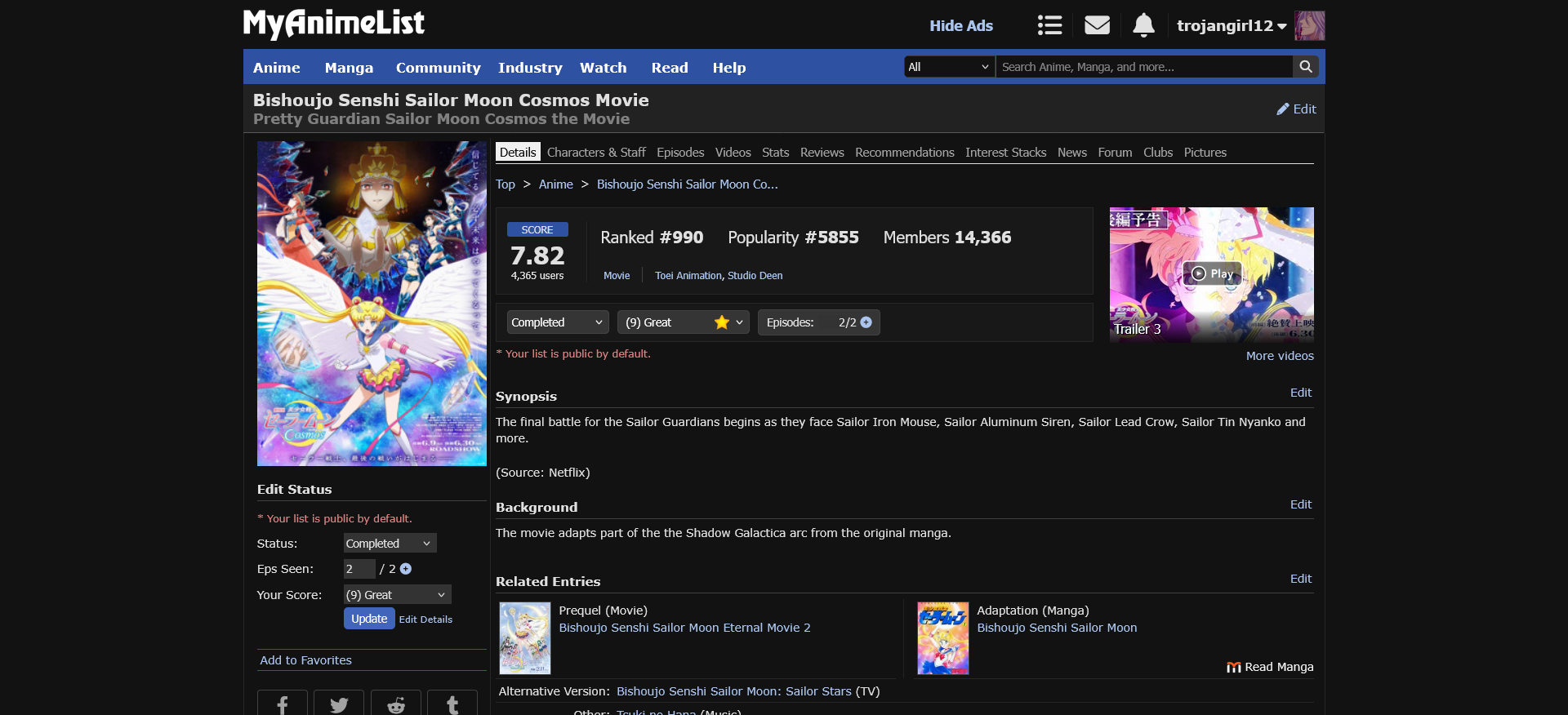Click the Update button
Viewport: 1568px width, 715px height.
369,619
